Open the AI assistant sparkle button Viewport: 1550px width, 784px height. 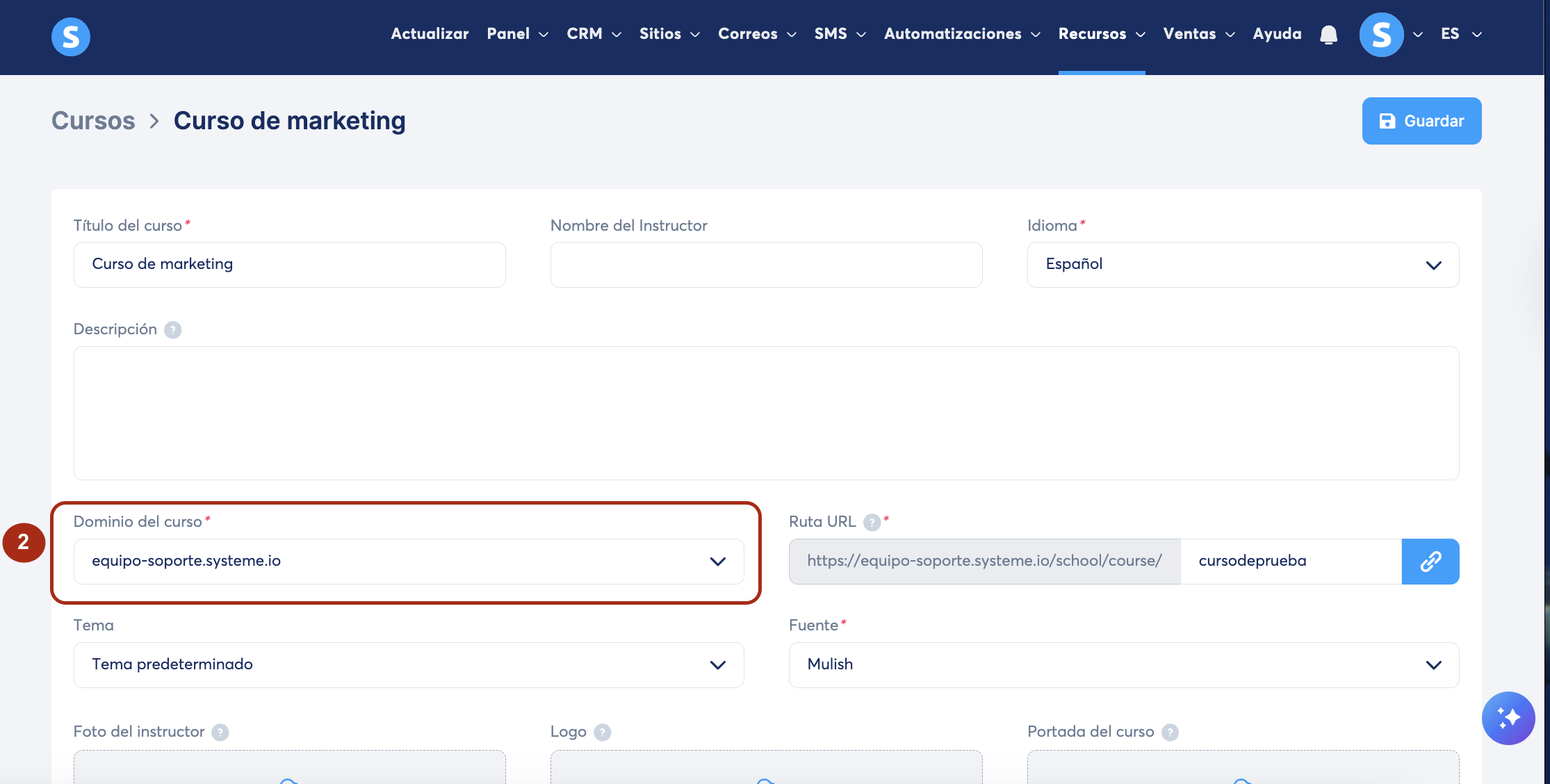pyautogui.click(x=1508, y=718)
